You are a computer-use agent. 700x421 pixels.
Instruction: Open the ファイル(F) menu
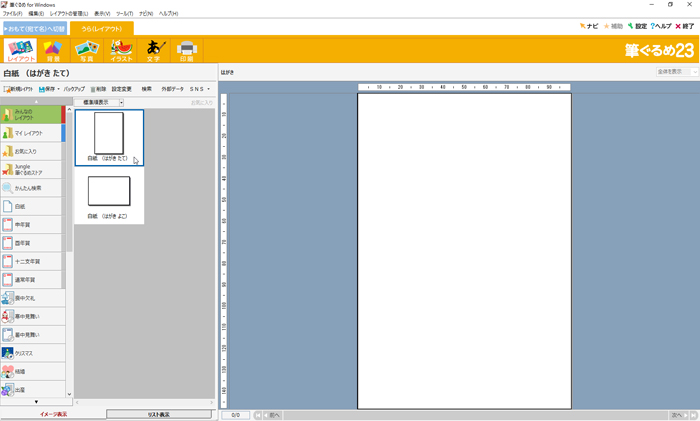coord(12,14)
